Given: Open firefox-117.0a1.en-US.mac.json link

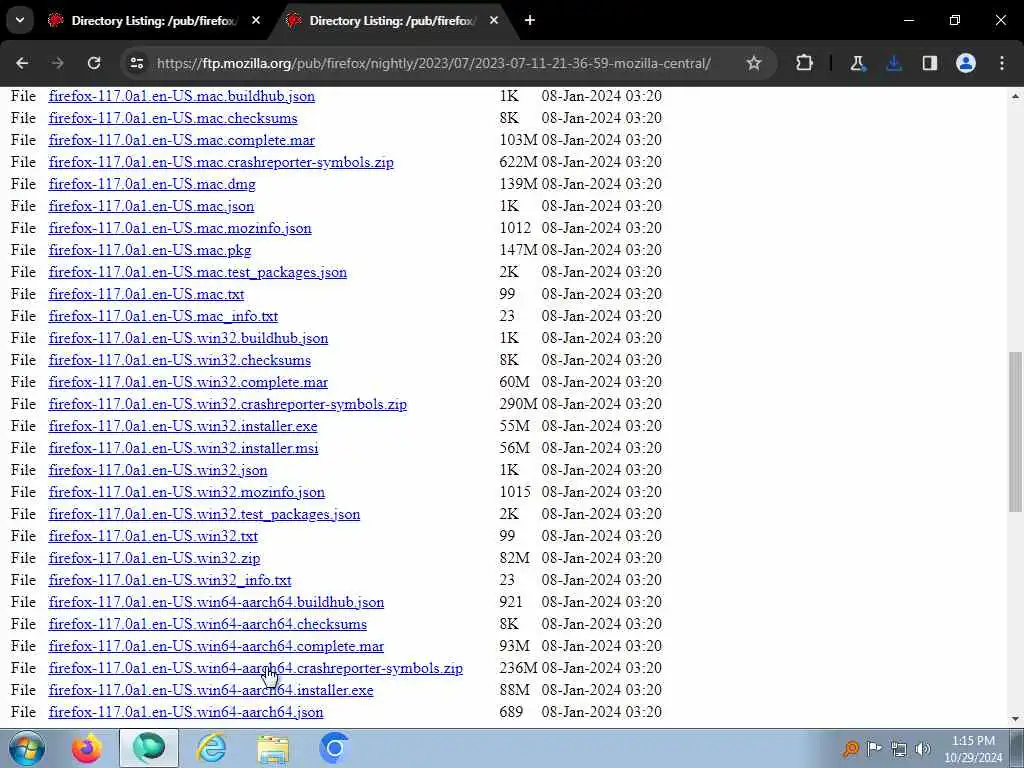Looking at the screenshot, I should tap(152, 206).
